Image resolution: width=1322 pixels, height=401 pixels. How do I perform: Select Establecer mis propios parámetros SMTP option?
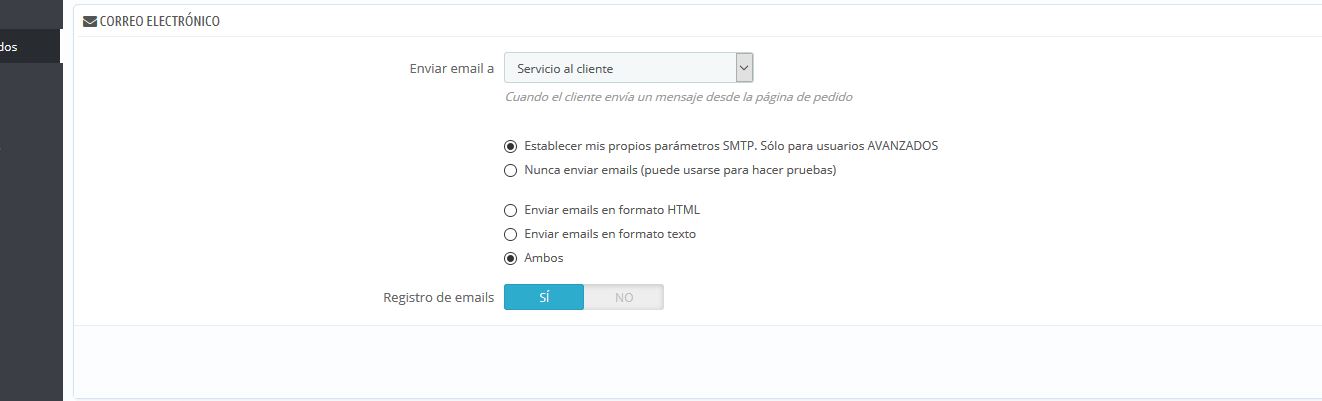coord(511,146)
